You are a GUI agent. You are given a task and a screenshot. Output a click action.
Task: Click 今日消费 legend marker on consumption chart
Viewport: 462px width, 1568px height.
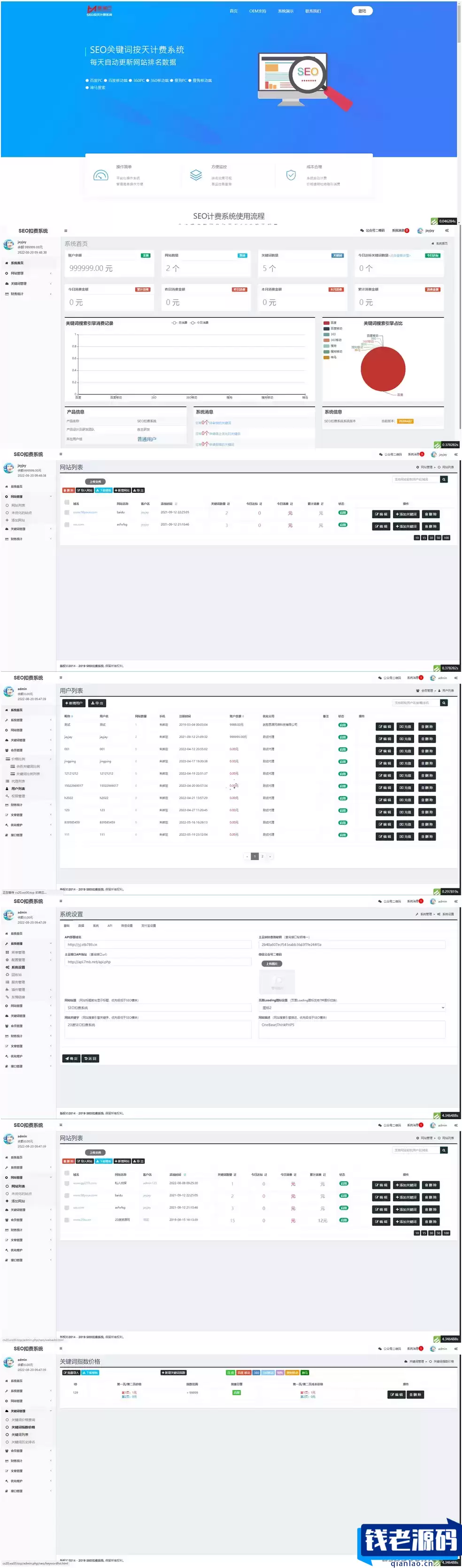[193, 323]
